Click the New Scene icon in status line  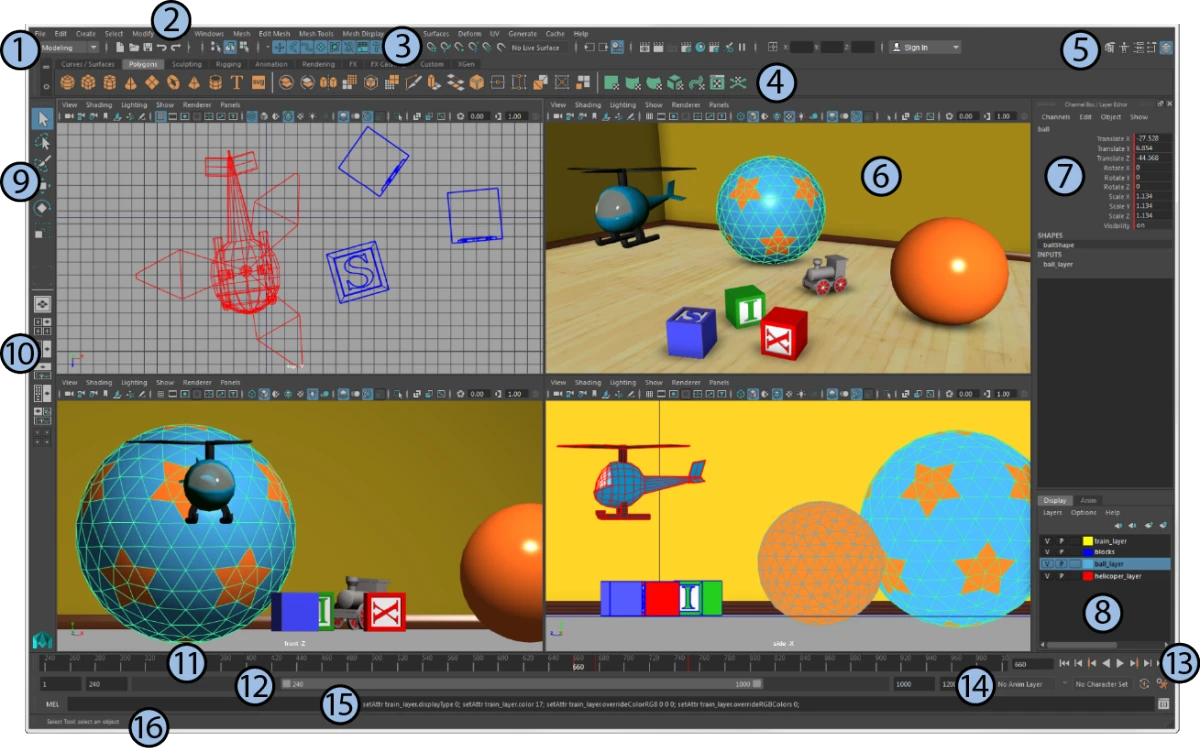point(120,47)
